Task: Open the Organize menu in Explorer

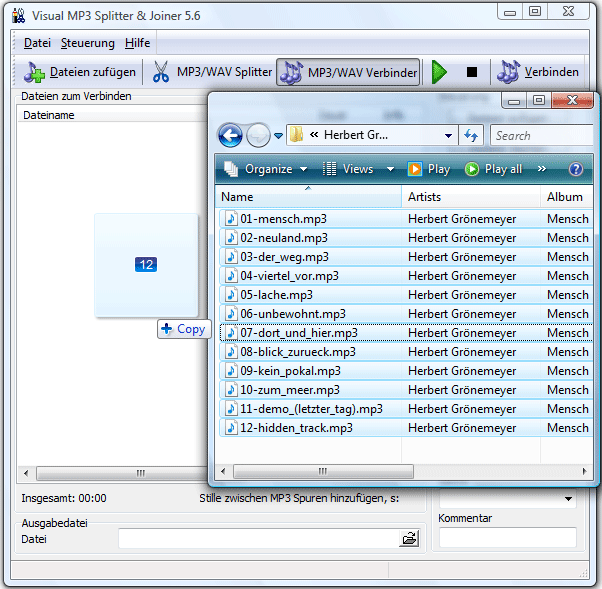Action: pyautogui.click(x=266, y=169)
